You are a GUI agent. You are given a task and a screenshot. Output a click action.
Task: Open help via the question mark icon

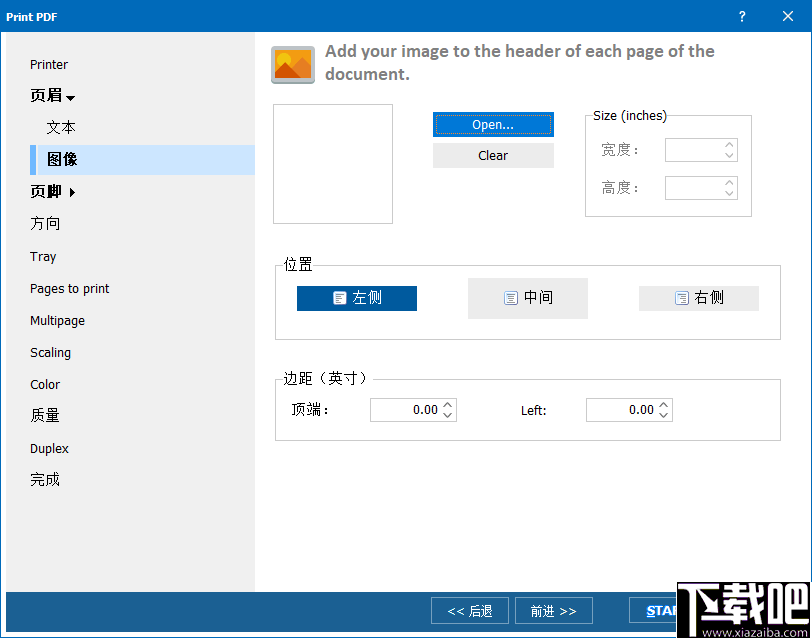(741, 17)
